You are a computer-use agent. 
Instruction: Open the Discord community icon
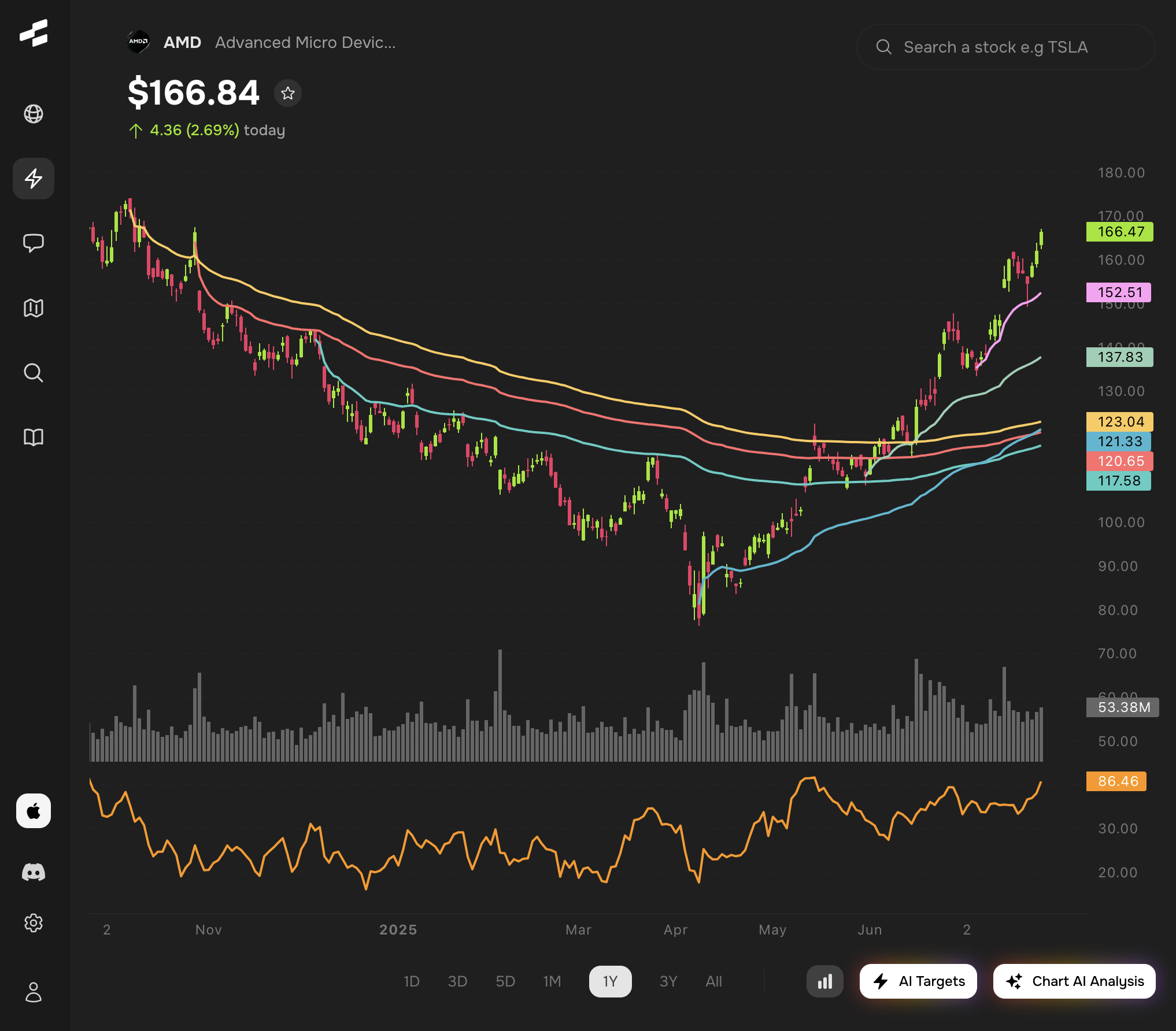pos(34,872)
